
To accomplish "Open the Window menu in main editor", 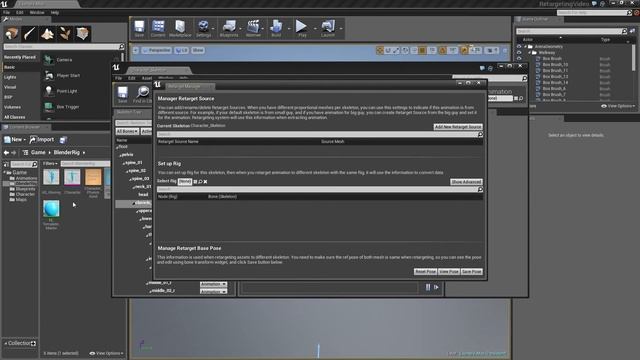I will point(37,13).
